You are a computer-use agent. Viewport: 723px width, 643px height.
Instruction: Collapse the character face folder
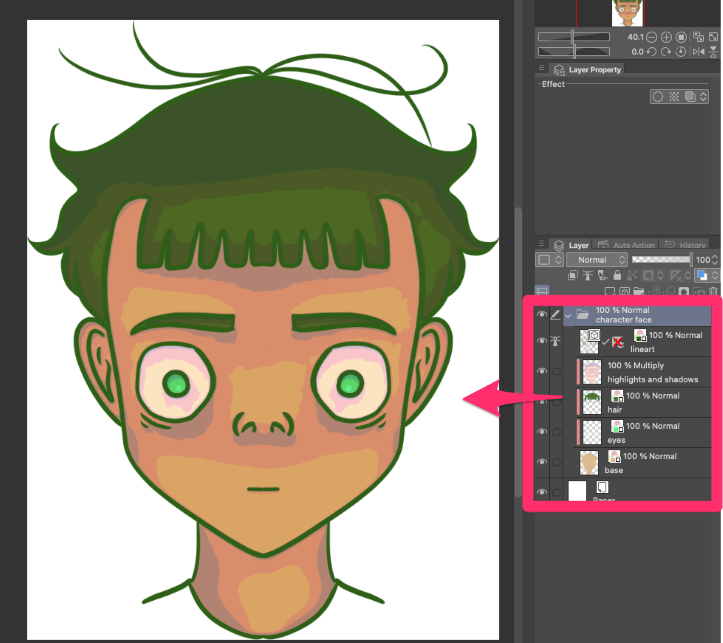click(x=568, y=315)
